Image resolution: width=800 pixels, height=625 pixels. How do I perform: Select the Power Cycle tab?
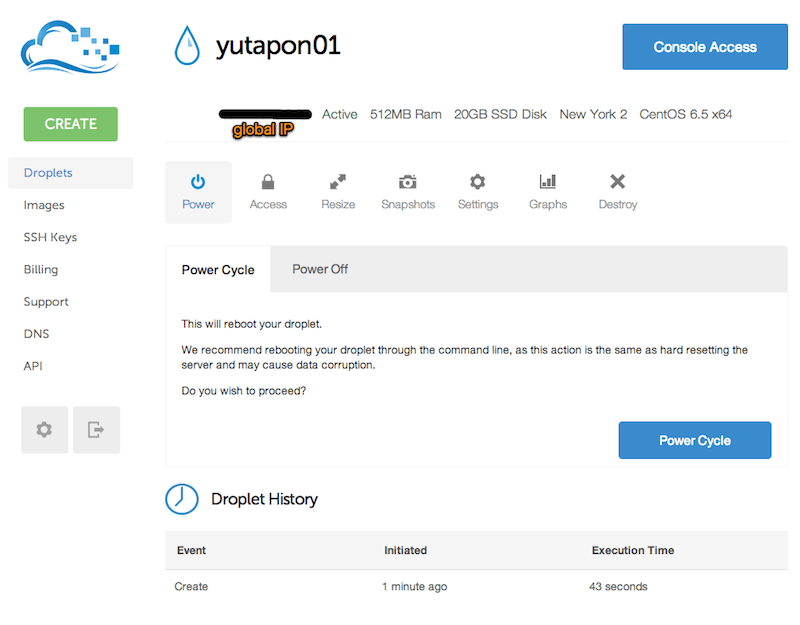click(x=218, y=269)
